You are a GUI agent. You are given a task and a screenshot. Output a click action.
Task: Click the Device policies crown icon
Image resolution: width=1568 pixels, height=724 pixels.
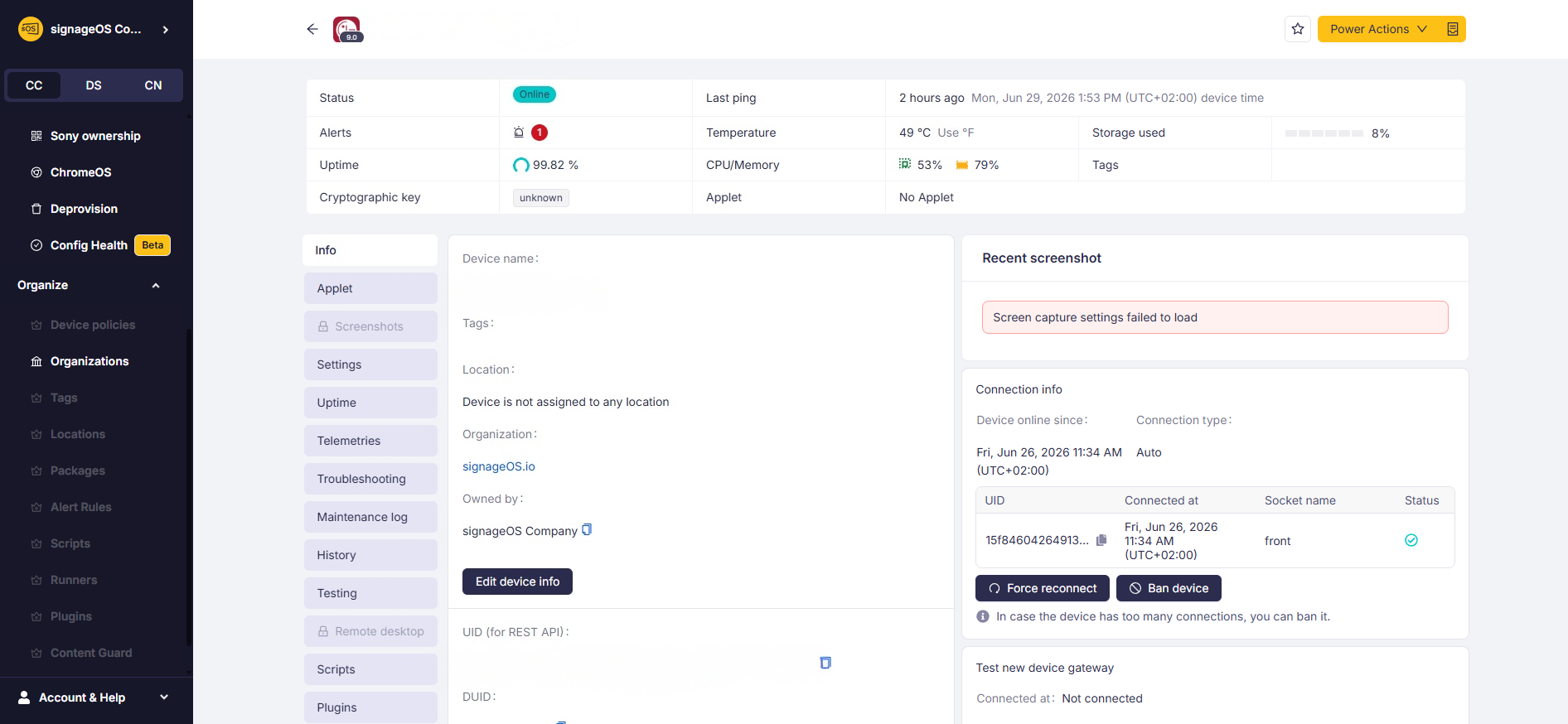(36, 325)
